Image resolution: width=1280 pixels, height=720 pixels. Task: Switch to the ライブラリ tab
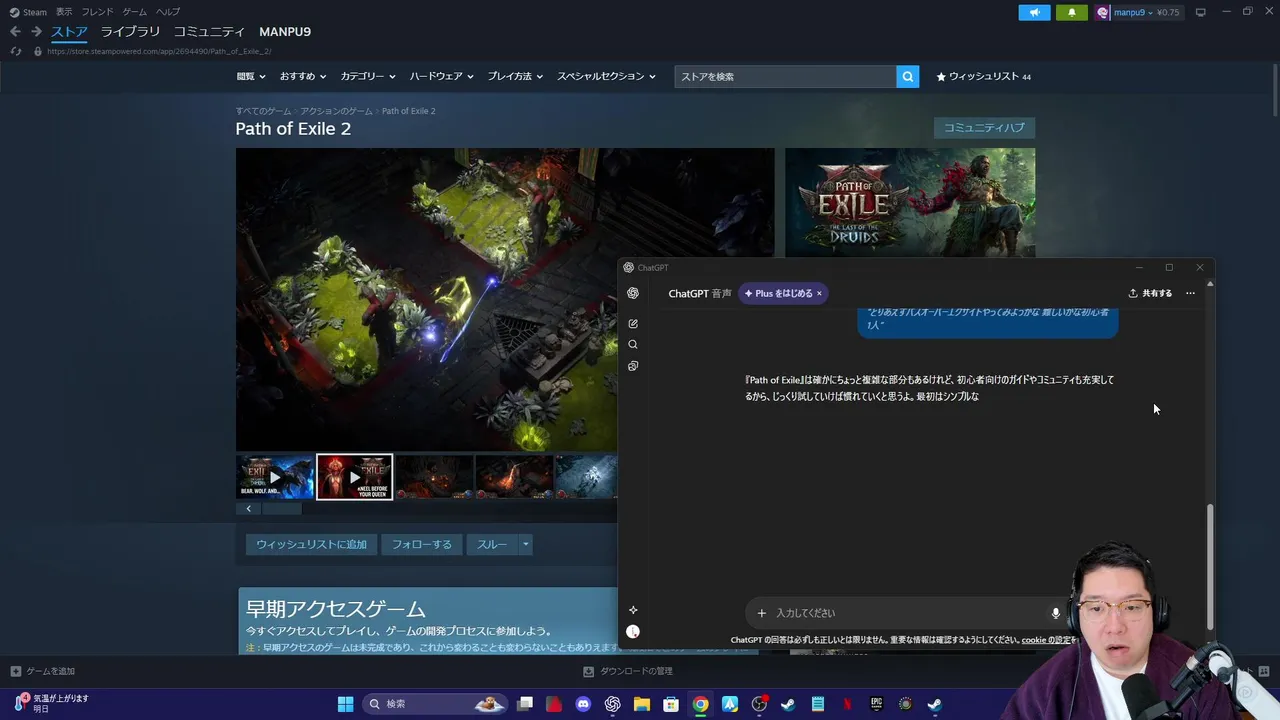(x=130, y=32)
